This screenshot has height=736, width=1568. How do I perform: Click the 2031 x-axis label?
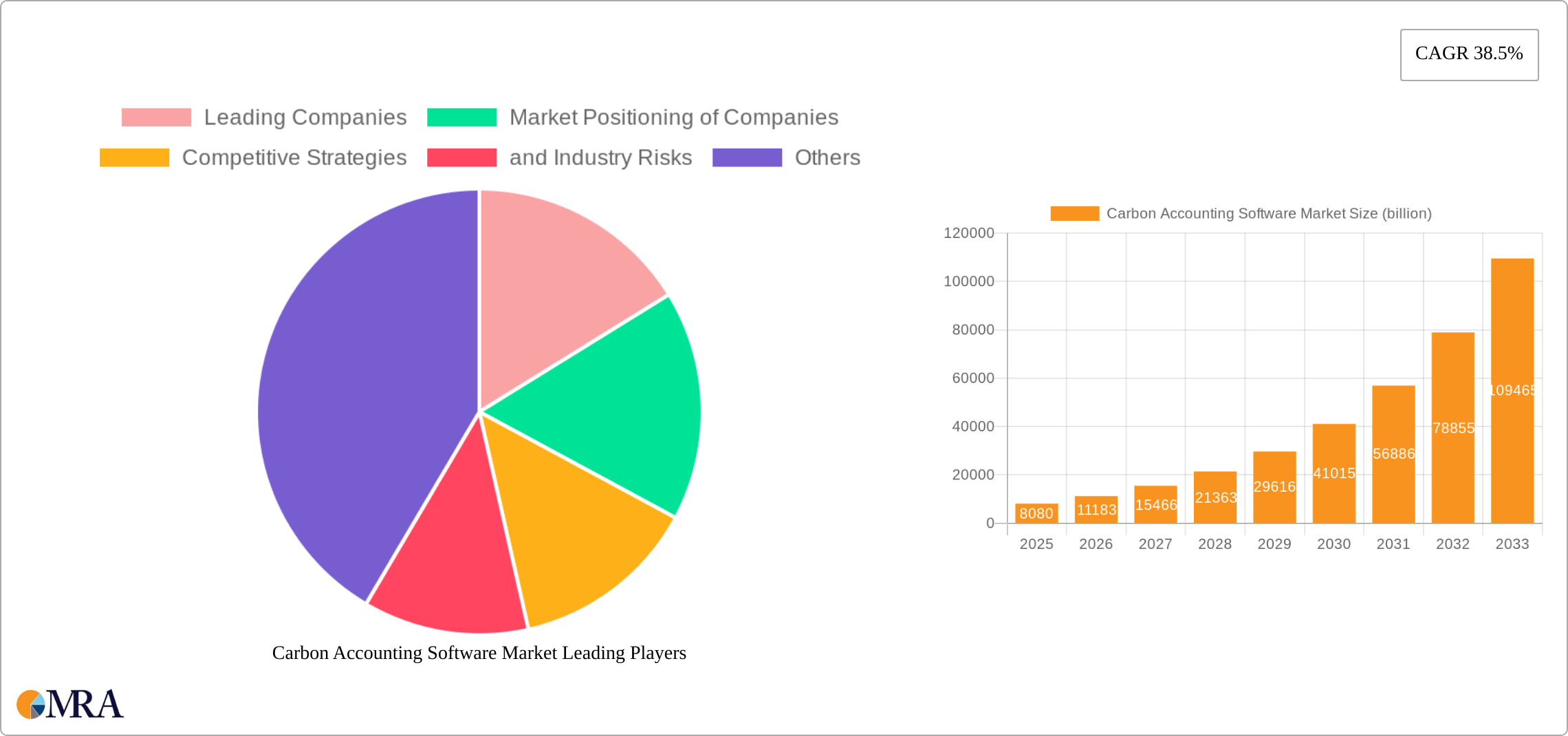pos(1393,544)
